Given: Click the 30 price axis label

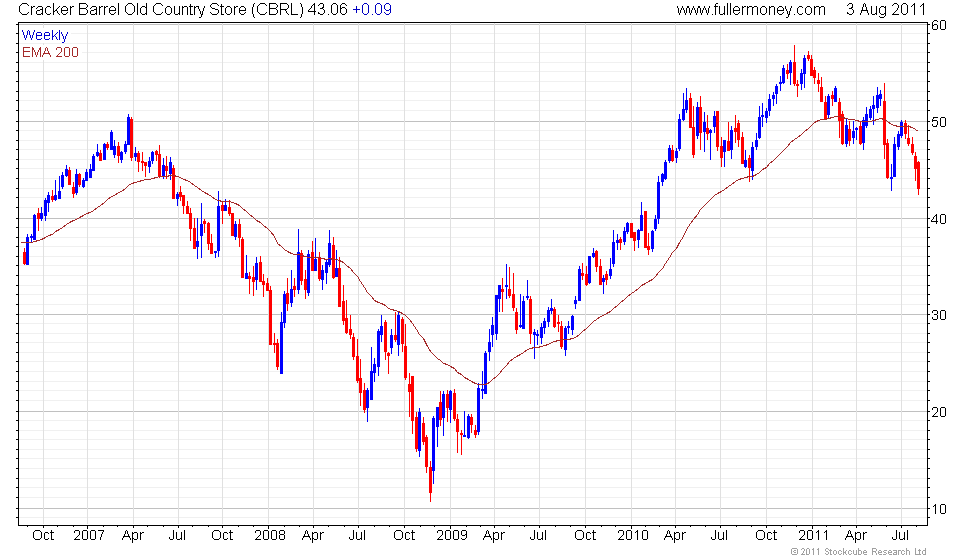Looking at the screenshot, I should point(939,316).
